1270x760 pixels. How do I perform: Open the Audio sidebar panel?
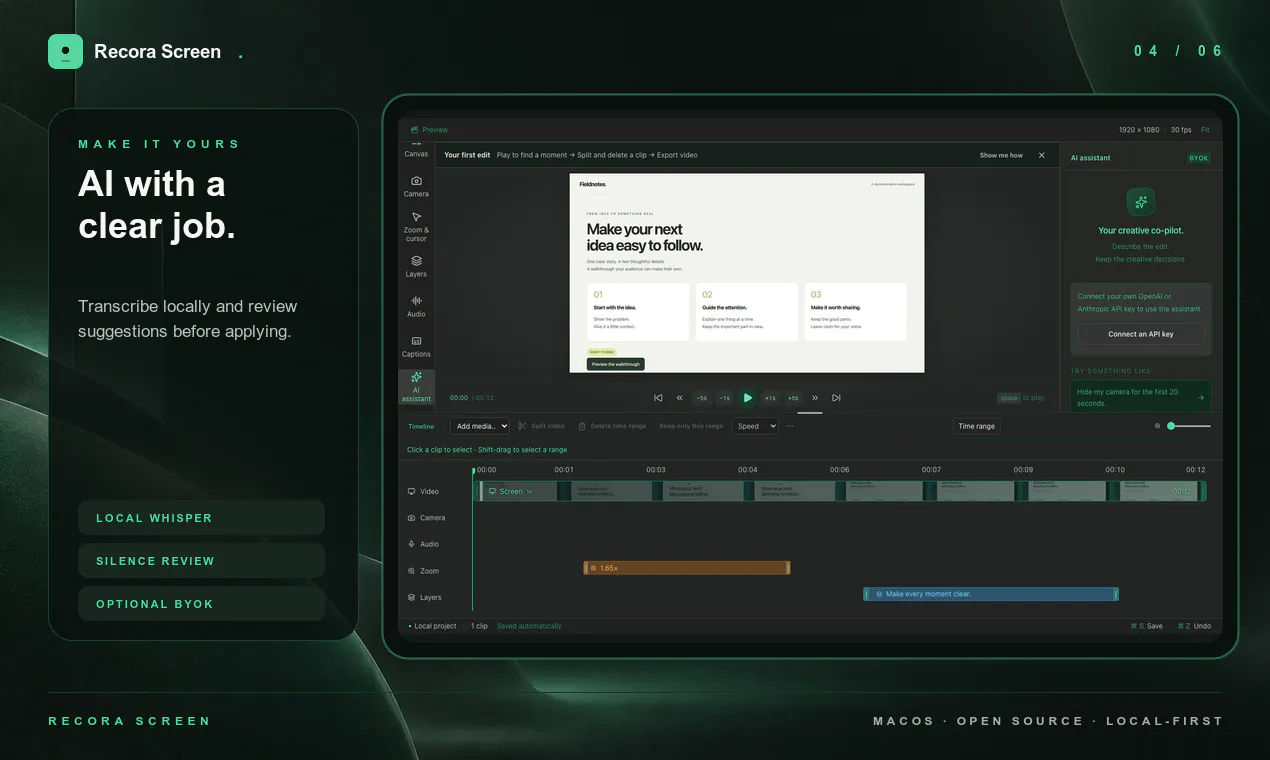[x=416, y=306]
